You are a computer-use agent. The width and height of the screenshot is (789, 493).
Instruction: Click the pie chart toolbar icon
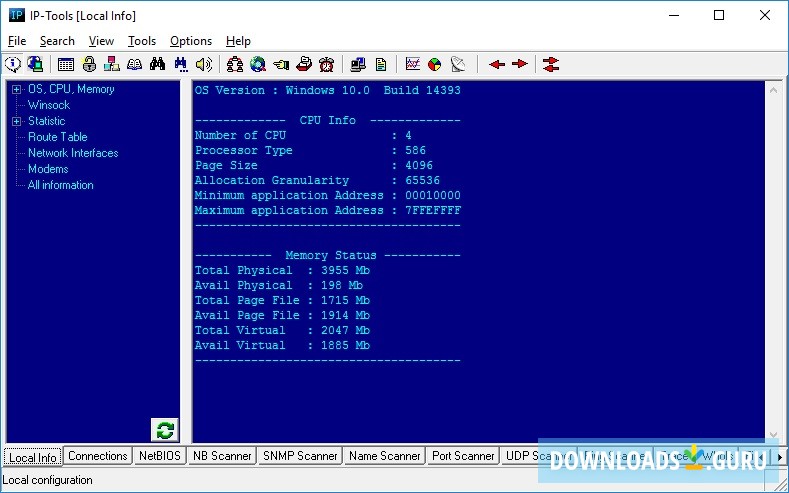click(x=435, y=64)
